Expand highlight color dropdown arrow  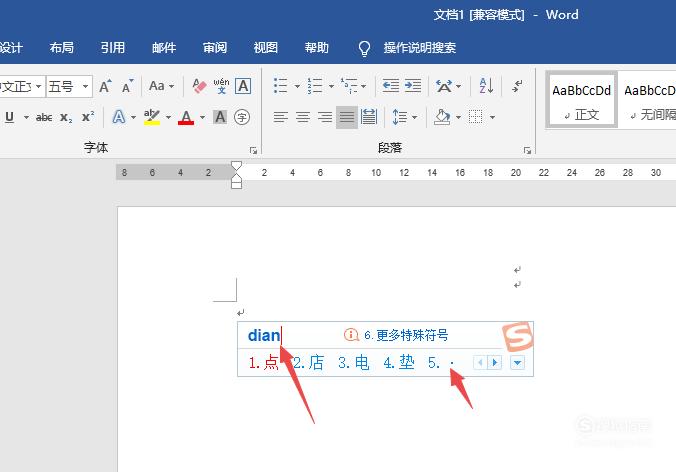pos(168,117)
